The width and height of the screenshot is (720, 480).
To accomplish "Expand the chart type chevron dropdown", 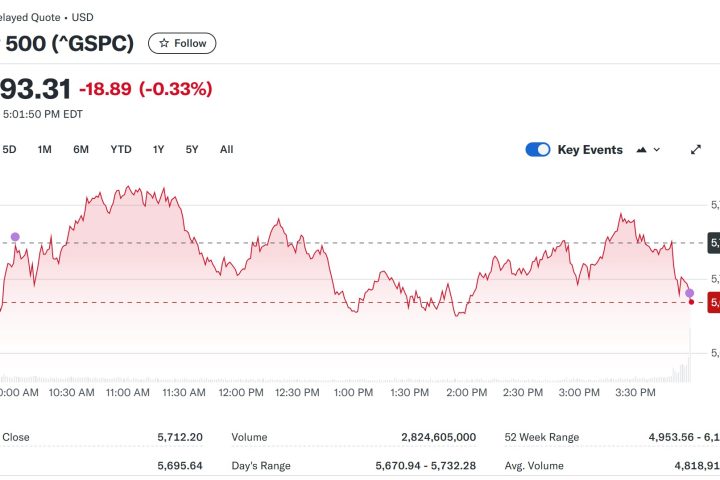I will tap(657, 150).
